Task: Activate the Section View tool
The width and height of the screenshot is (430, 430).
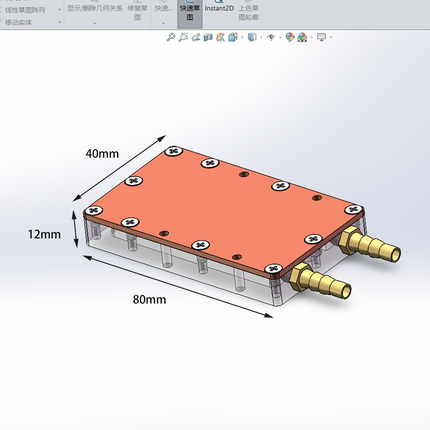Action: 208,37
